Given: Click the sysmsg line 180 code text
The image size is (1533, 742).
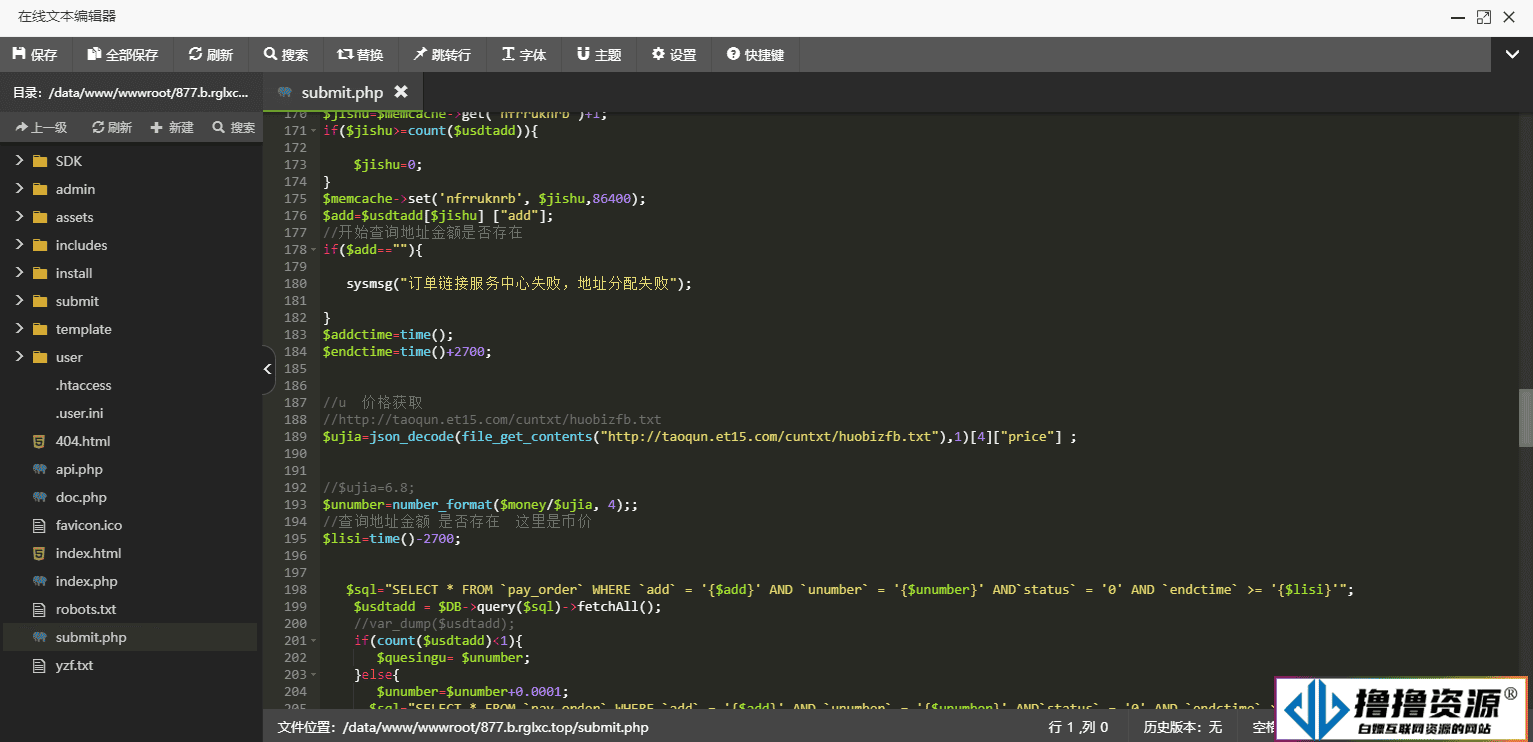Looking at the screenshot, I should 519,284.
